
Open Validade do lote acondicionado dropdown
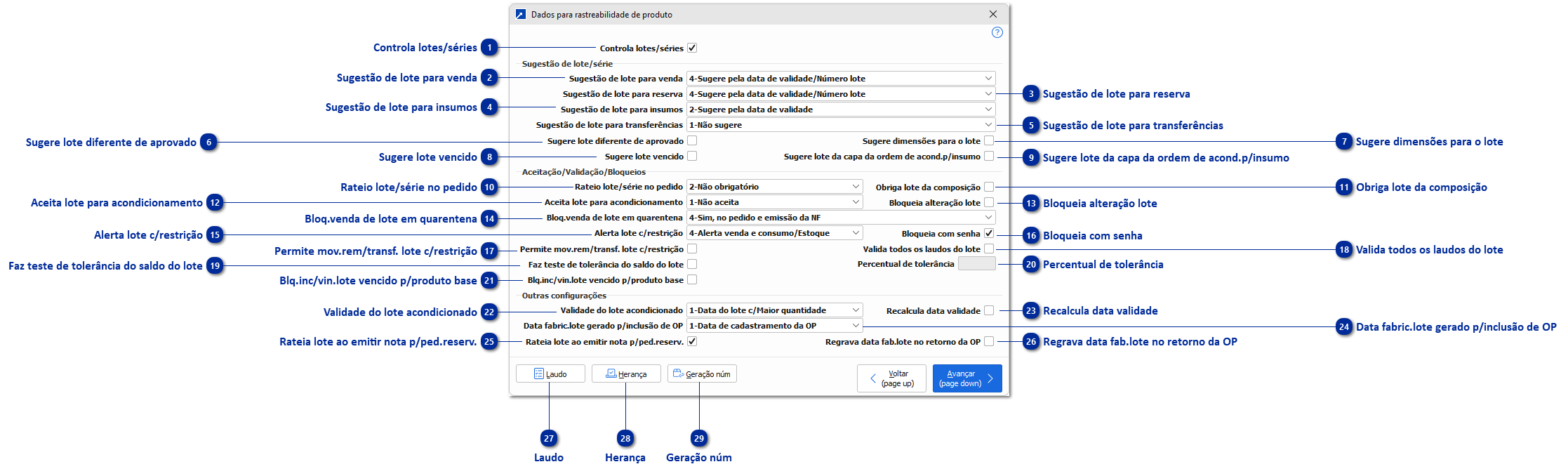pos(775,310)
